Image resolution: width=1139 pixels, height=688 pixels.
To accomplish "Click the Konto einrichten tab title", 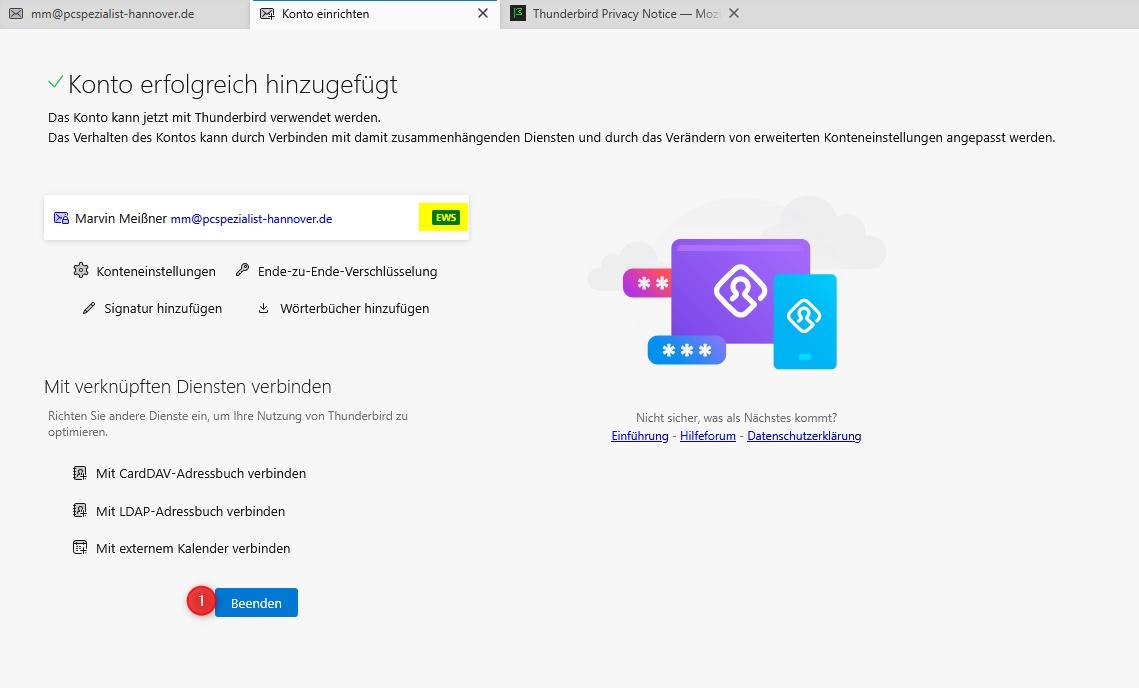I will (325, 14).
